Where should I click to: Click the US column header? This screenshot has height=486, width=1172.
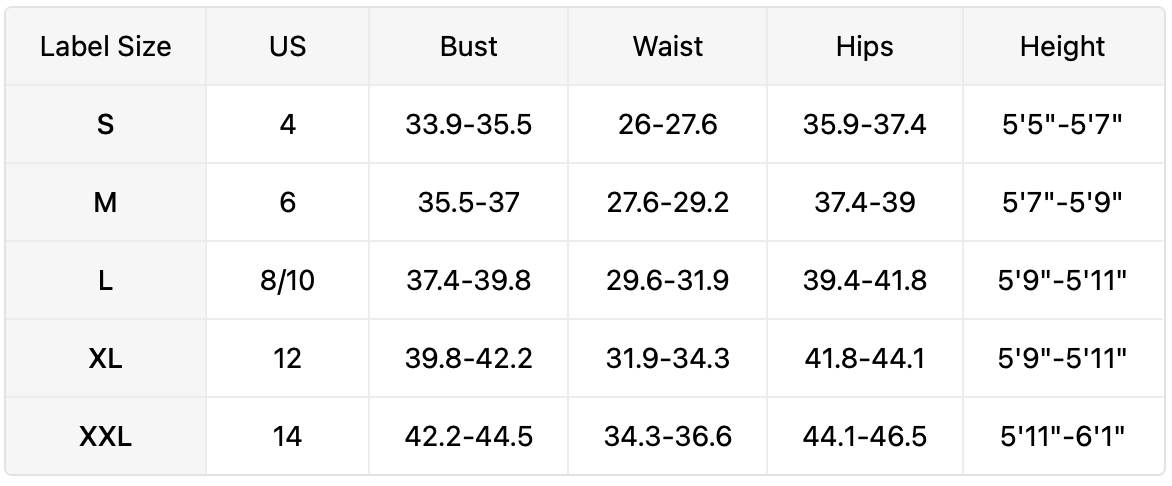point(287,47)
